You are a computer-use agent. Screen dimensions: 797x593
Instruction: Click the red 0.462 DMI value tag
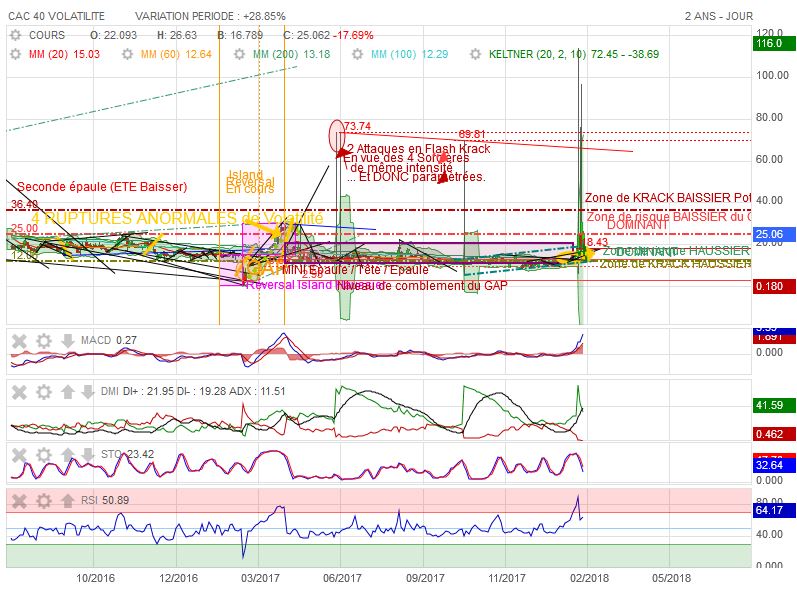coord(774,434)
